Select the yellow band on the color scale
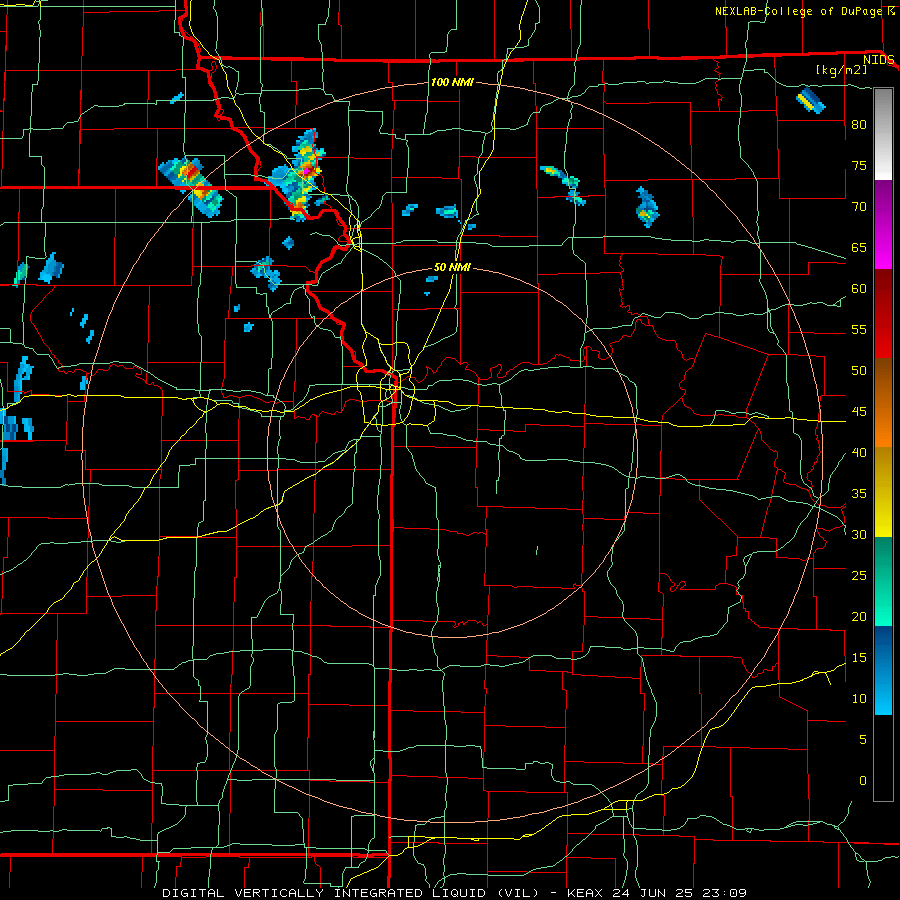Image resolution: width=900 pixels, height=900 pixels. coord(883,492)
